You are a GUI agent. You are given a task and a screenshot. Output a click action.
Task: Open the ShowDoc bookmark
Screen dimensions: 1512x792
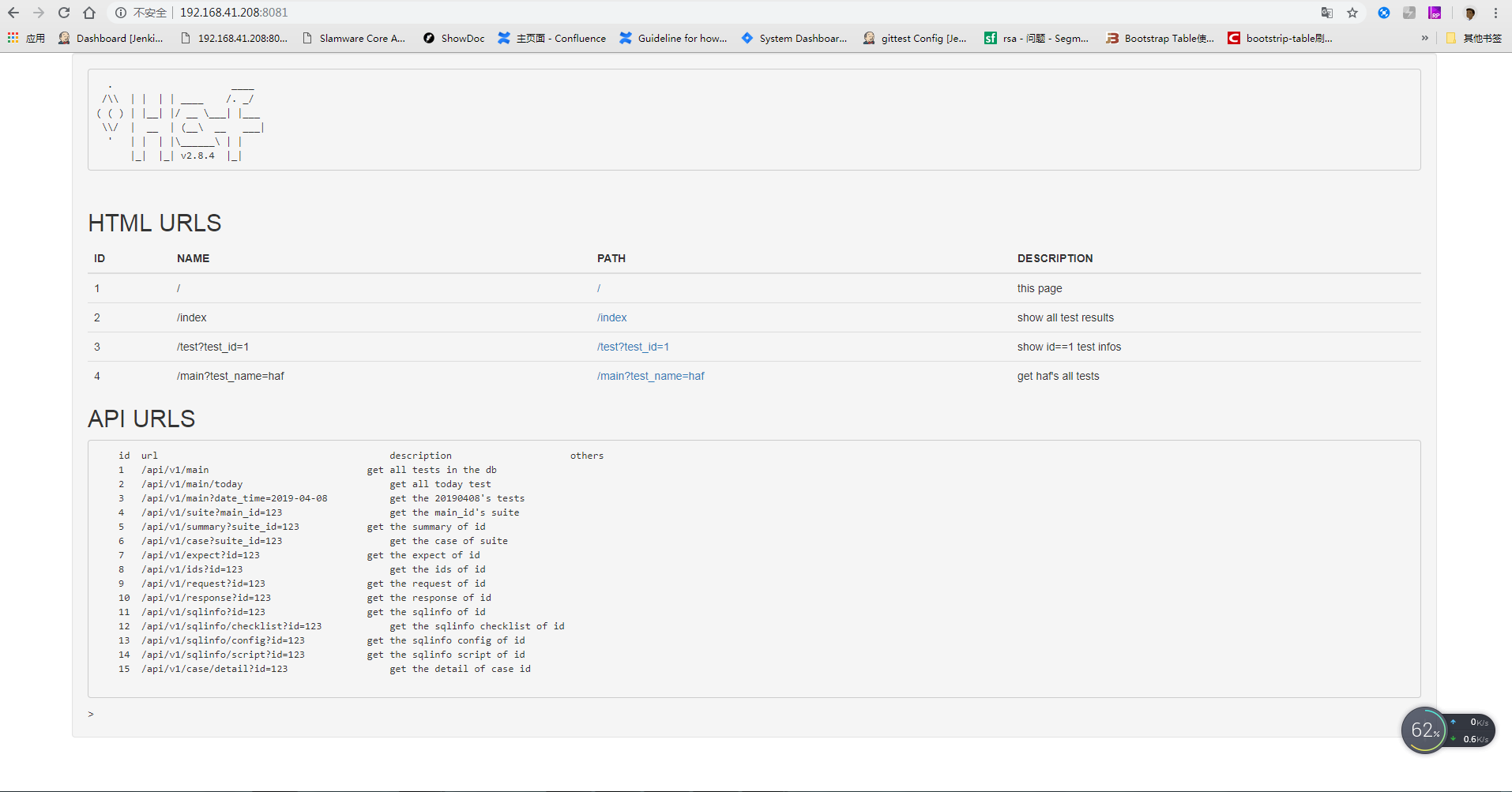[x=454, y=38]
